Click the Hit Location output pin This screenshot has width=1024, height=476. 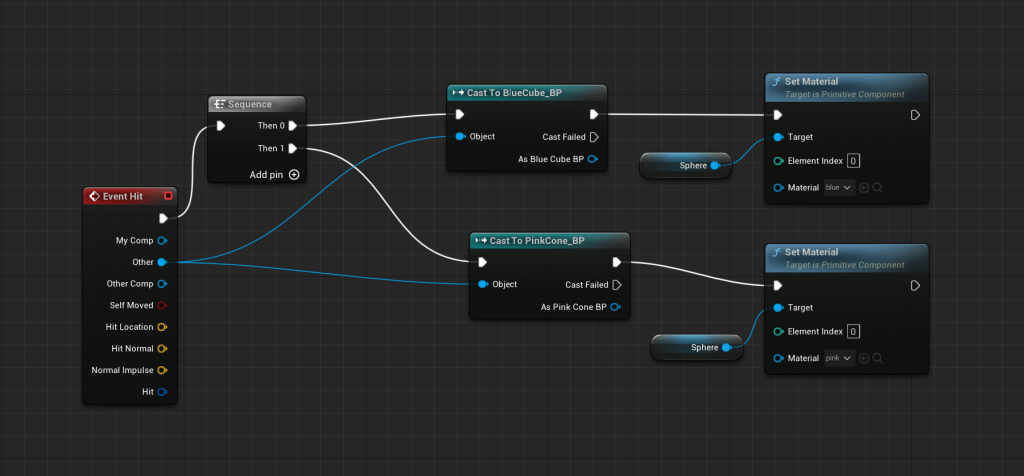pos(162,327)
